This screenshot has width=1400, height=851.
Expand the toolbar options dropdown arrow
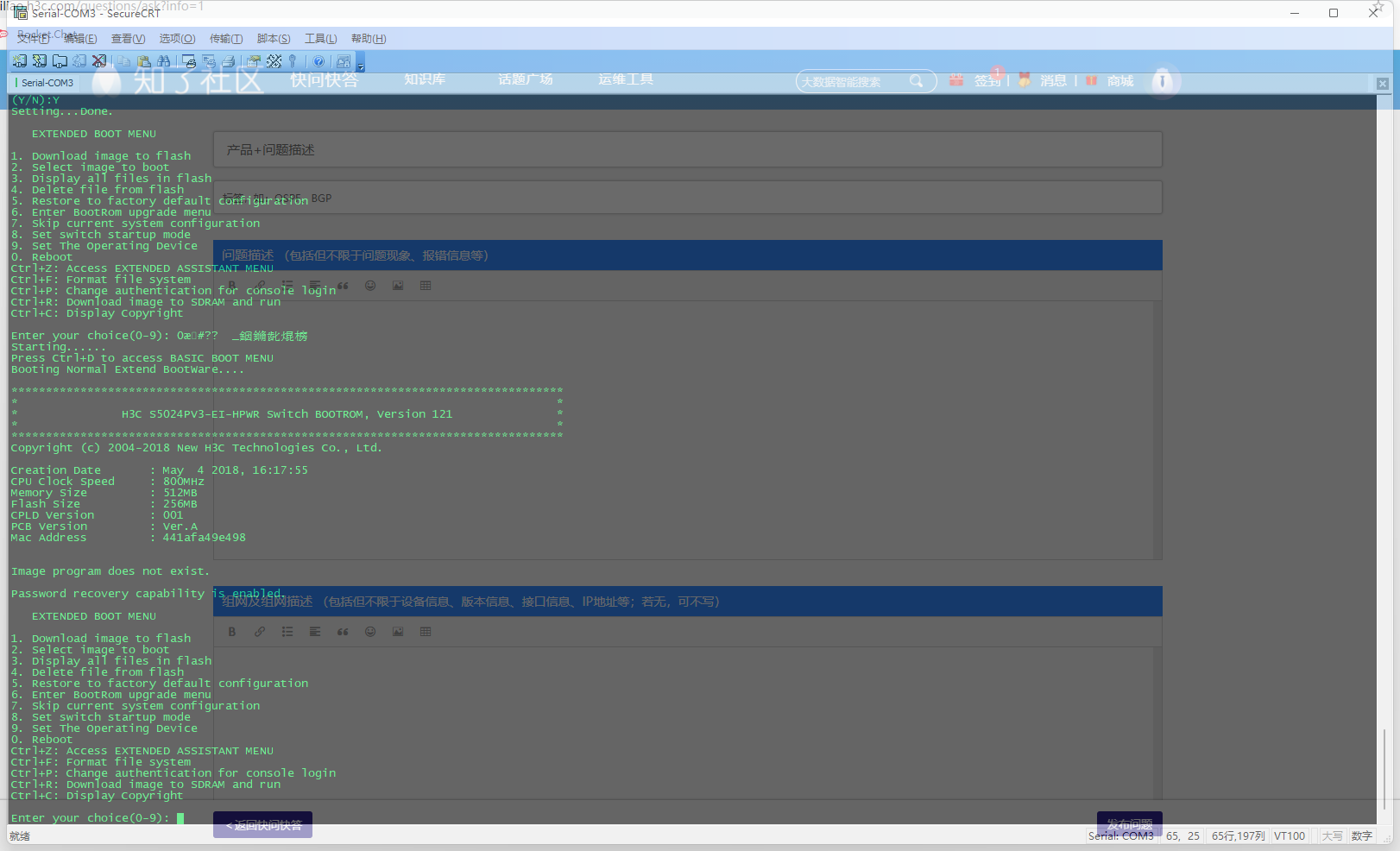[361, 66]
